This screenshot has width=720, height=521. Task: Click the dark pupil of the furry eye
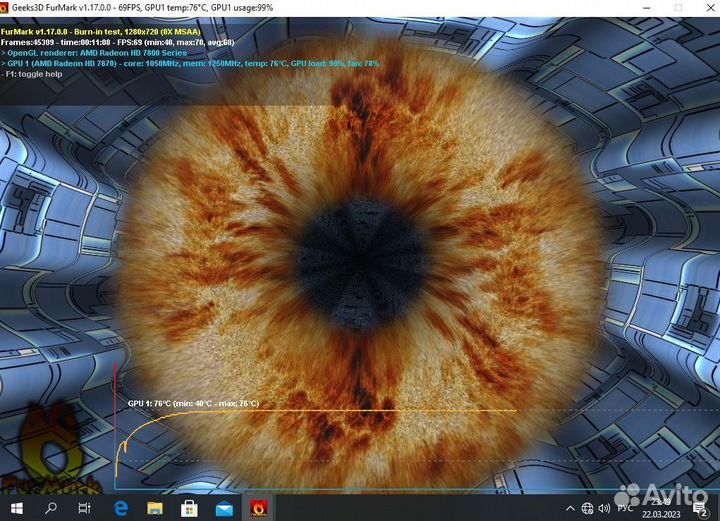tap(361, 262)
